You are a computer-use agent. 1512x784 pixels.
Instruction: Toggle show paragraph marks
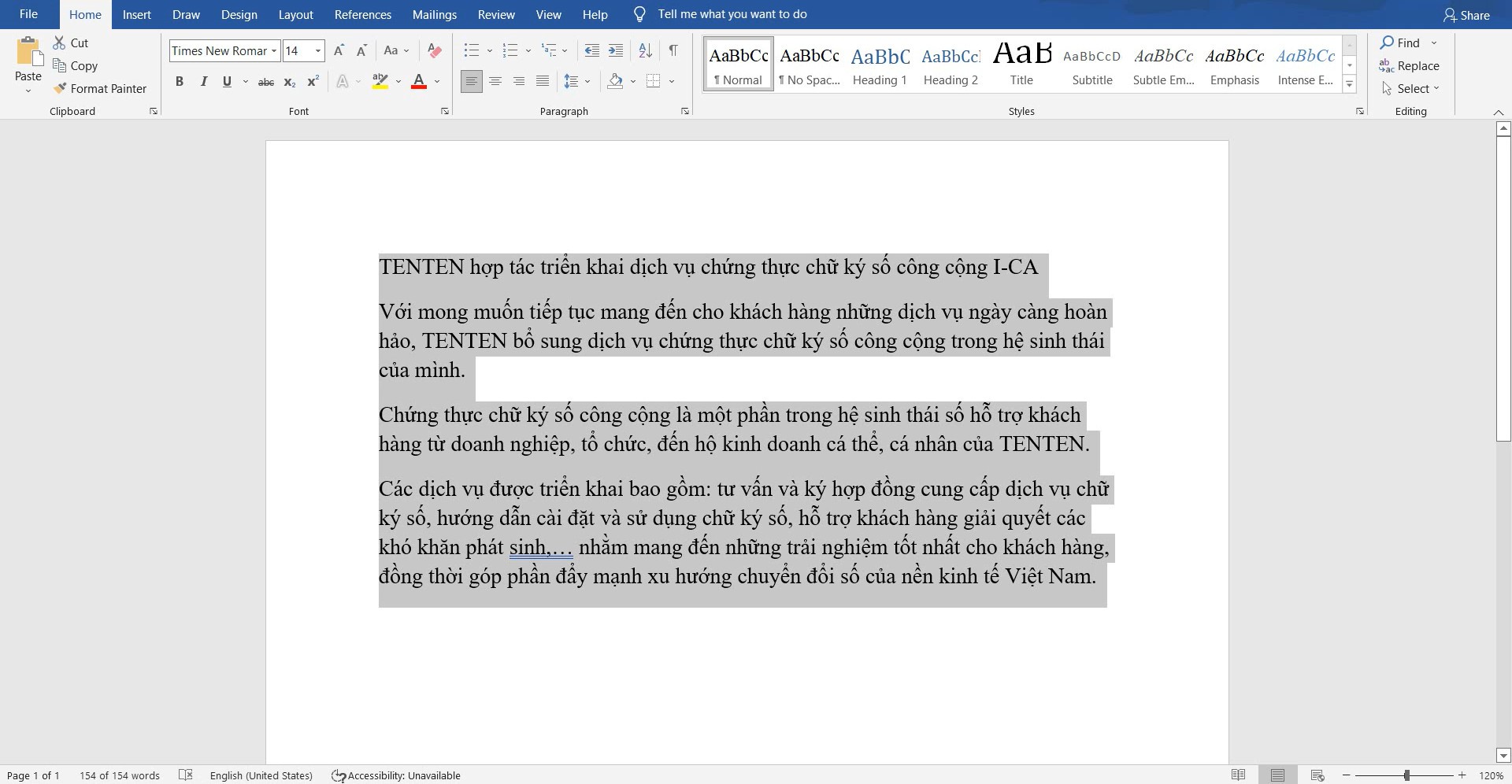tap(673, 51)
